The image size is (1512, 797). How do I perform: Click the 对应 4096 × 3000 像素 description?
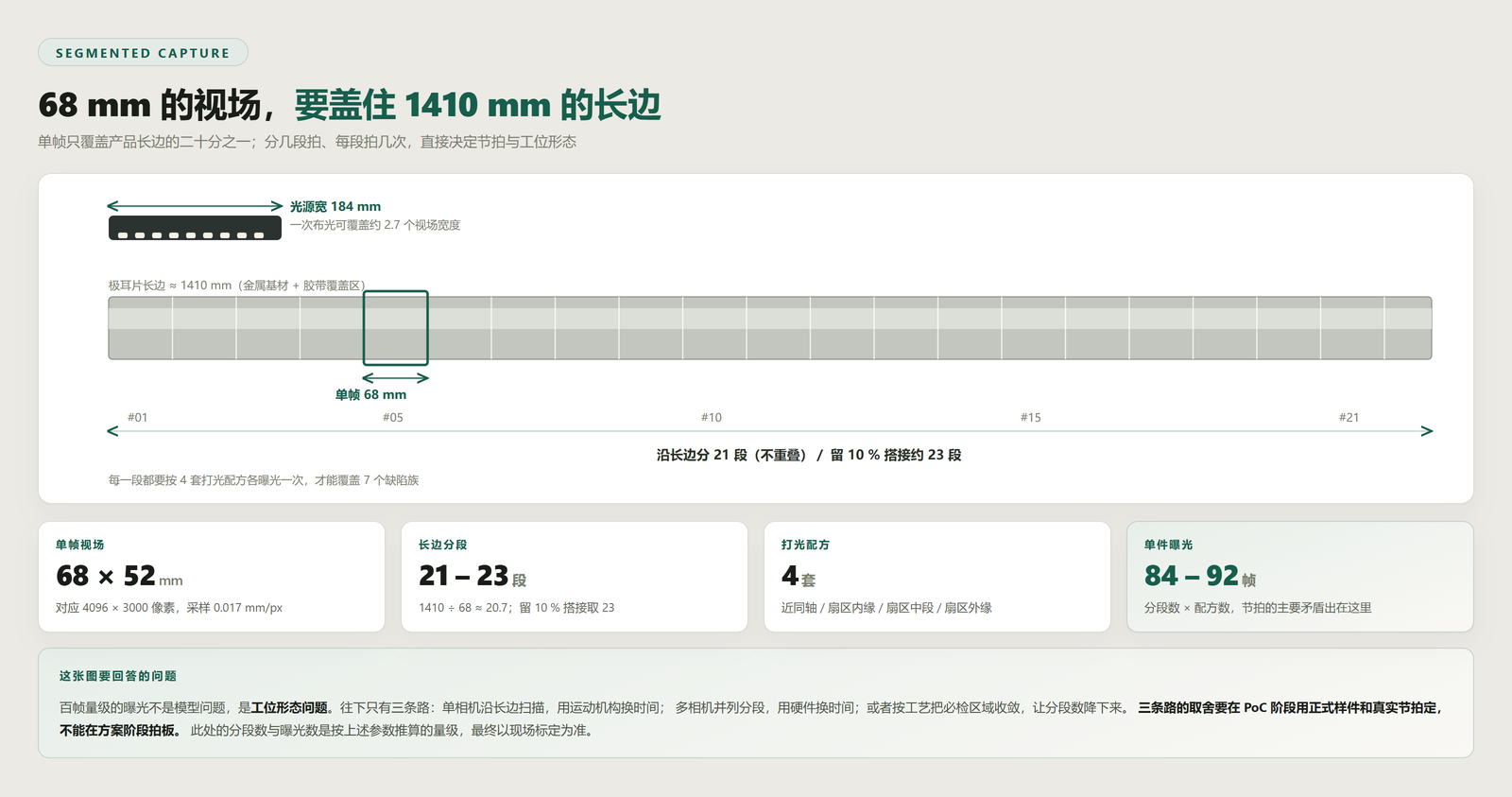point(169,608)
